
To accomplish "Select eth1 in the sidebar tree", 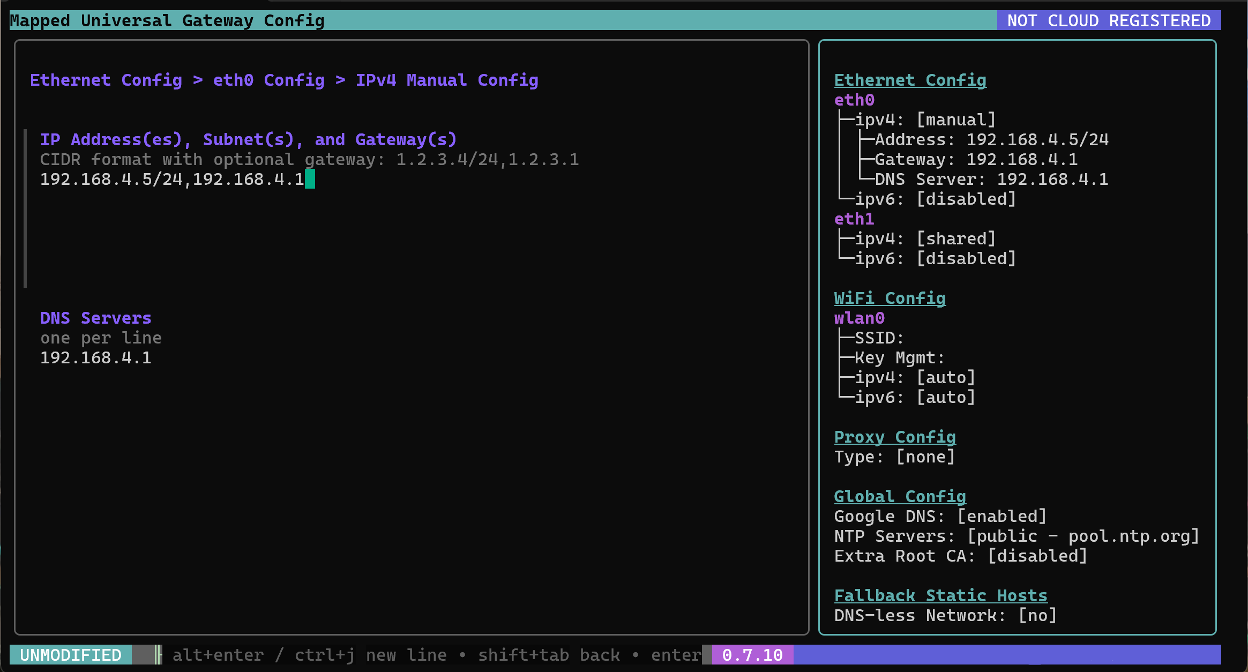I will (x=854, y=218).
